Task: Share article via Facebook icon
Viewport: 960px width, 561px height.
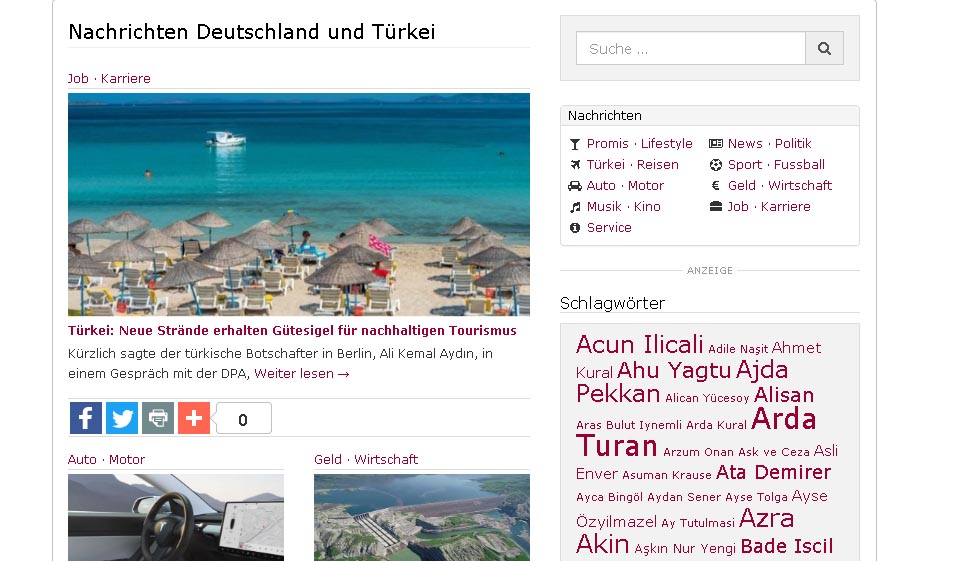Action: pyautogui.click(x=86, y=418)
